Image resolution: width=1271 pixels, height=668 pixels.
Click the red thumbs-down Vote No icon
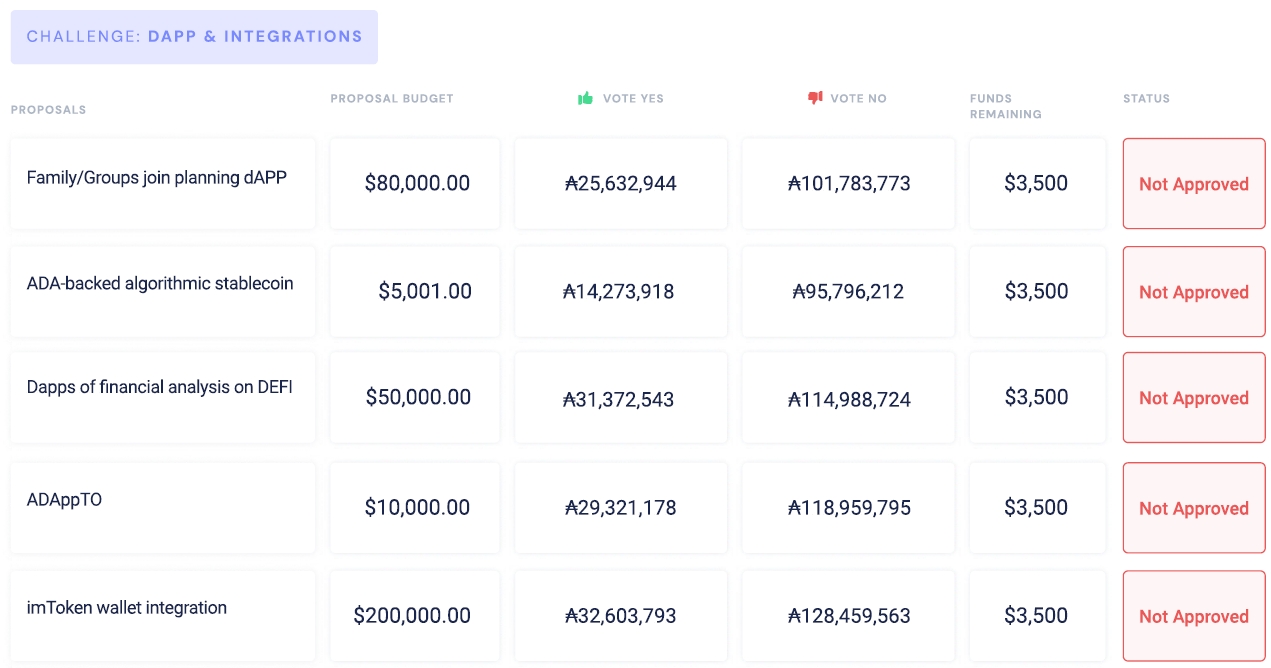pos(815,98)
